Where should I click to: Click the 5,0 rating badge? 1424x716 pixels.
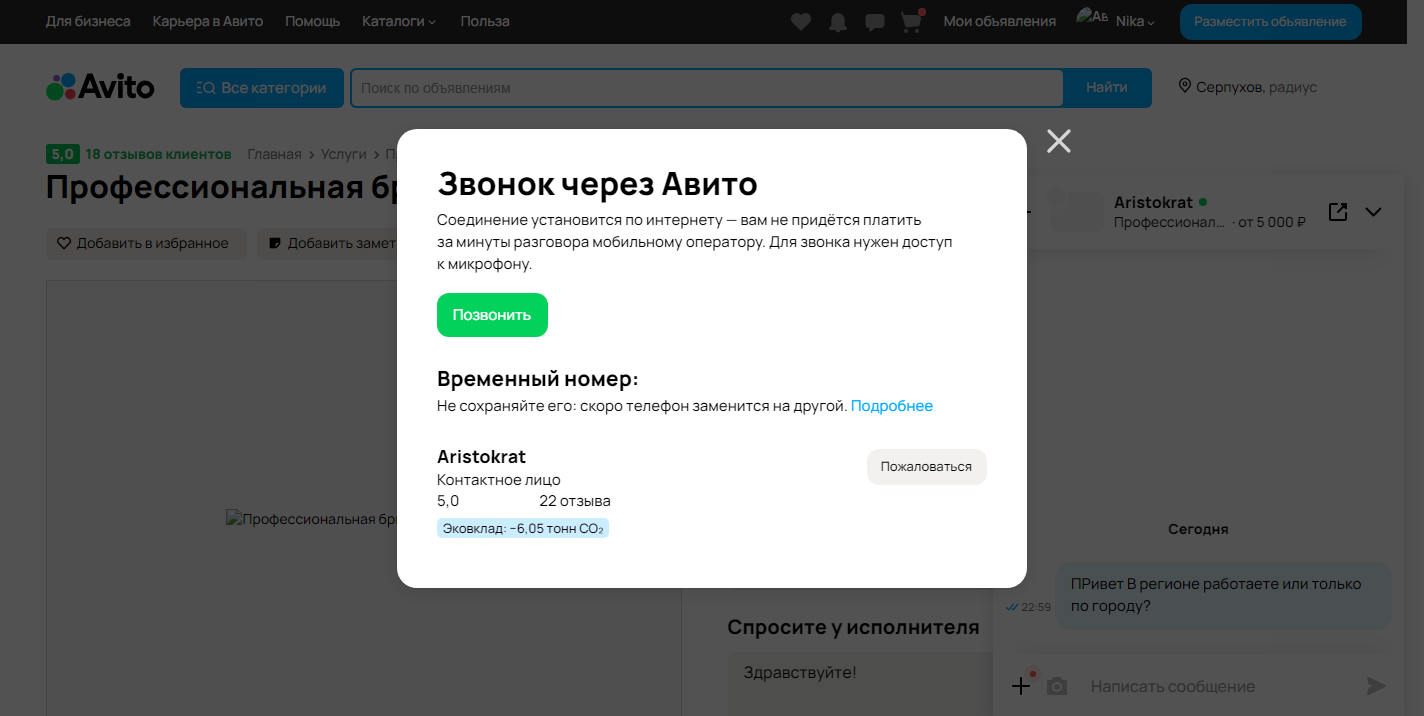[x=63, y=154]
